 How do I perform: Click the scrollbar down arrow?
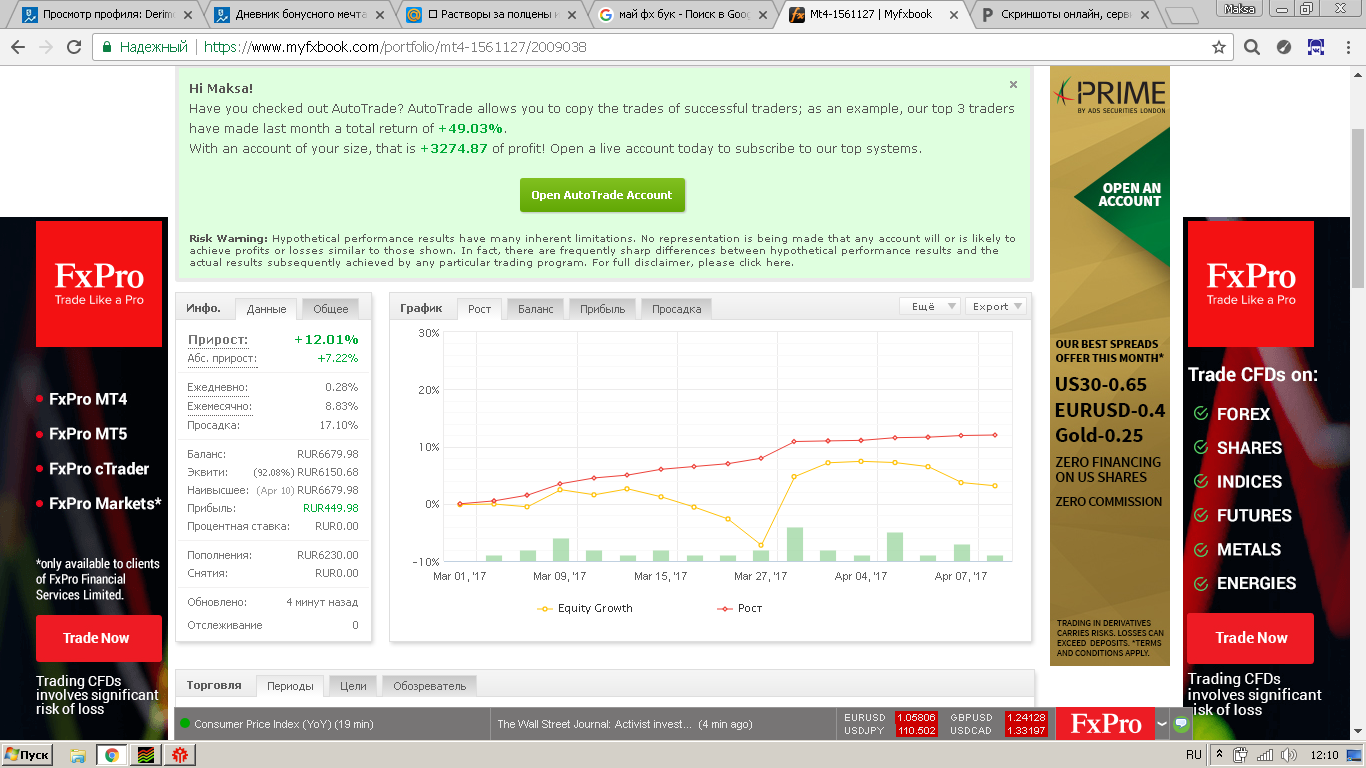1358,732
